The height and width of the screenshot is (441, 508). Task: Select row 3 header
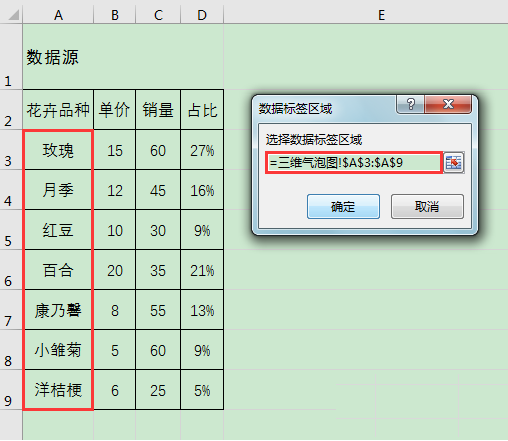11,150
